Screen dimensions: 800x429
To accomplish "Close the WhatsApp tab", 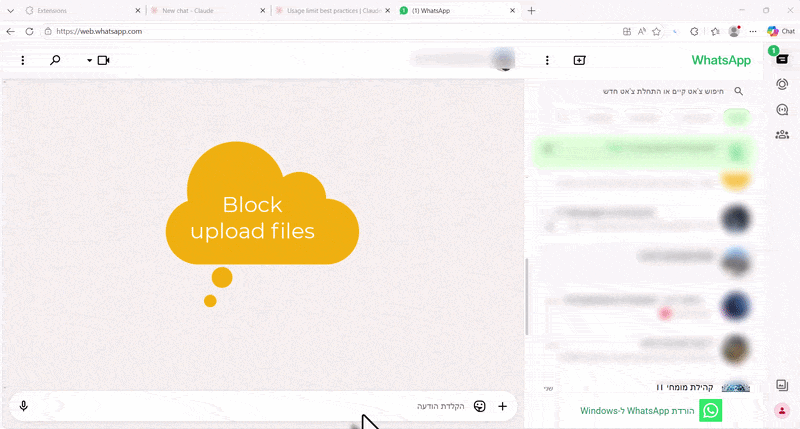I will point(513,11).
